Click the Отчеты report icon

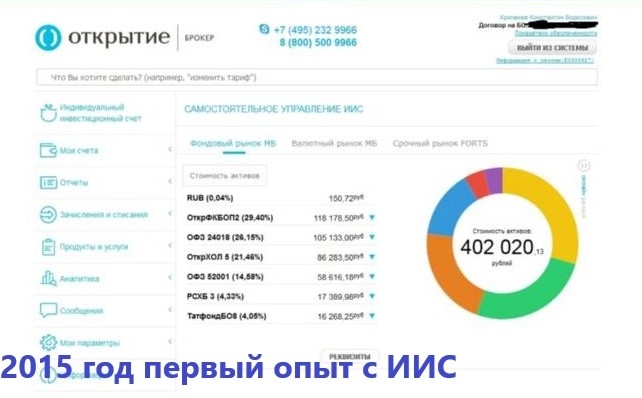click(x=48, y=182)
